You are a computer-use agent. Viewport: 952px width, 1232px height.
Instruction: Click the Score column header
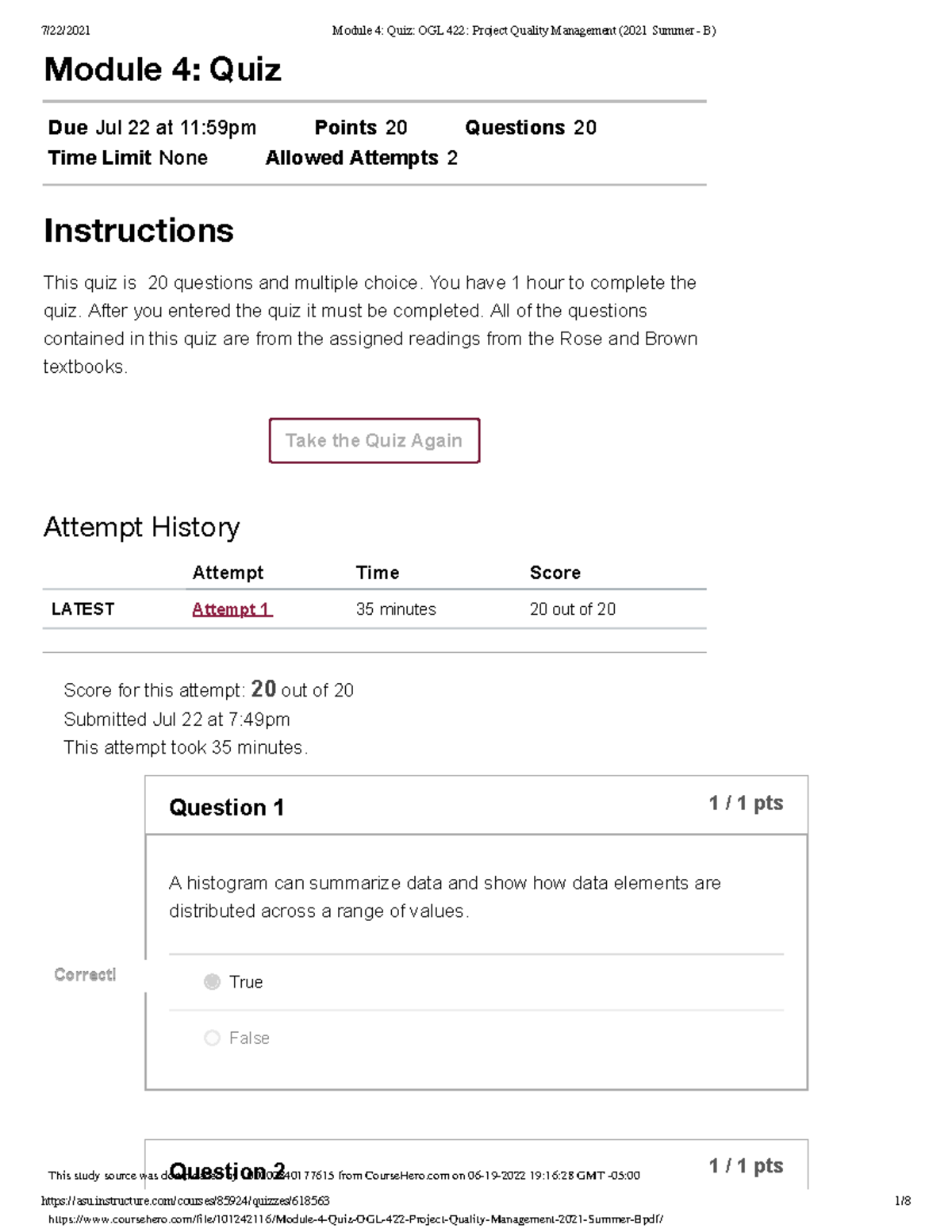point(555,573)
